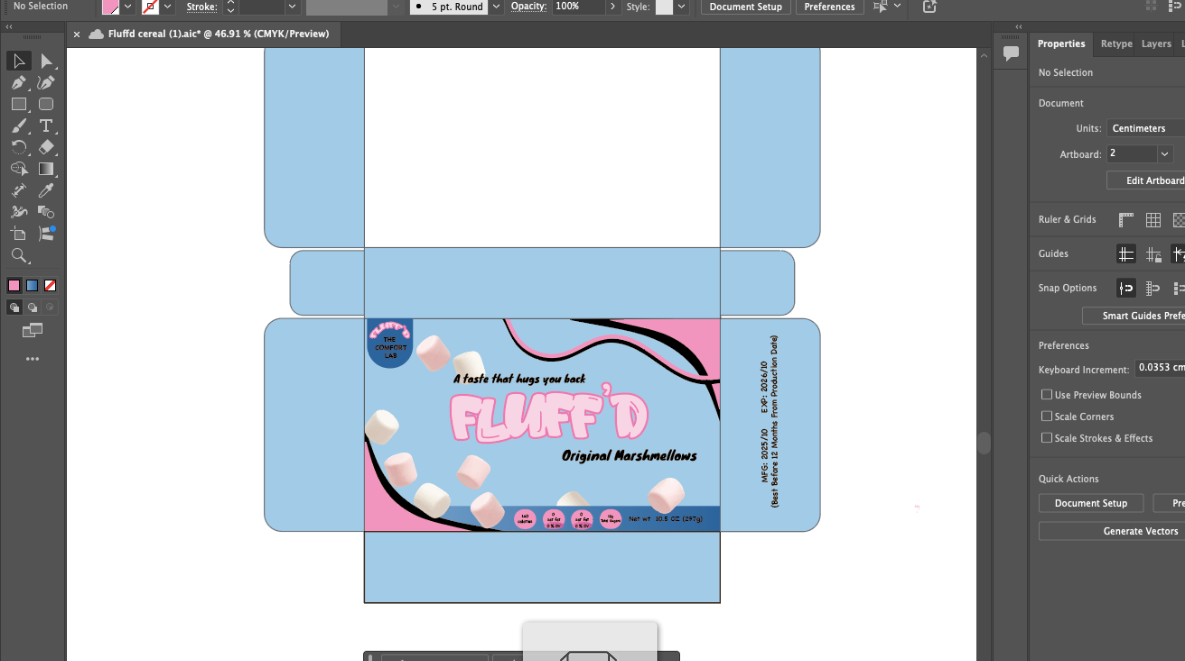Viewport: 1185px width, 661px height.
Task: Select the Eraser tool
Action: (46, 147)
